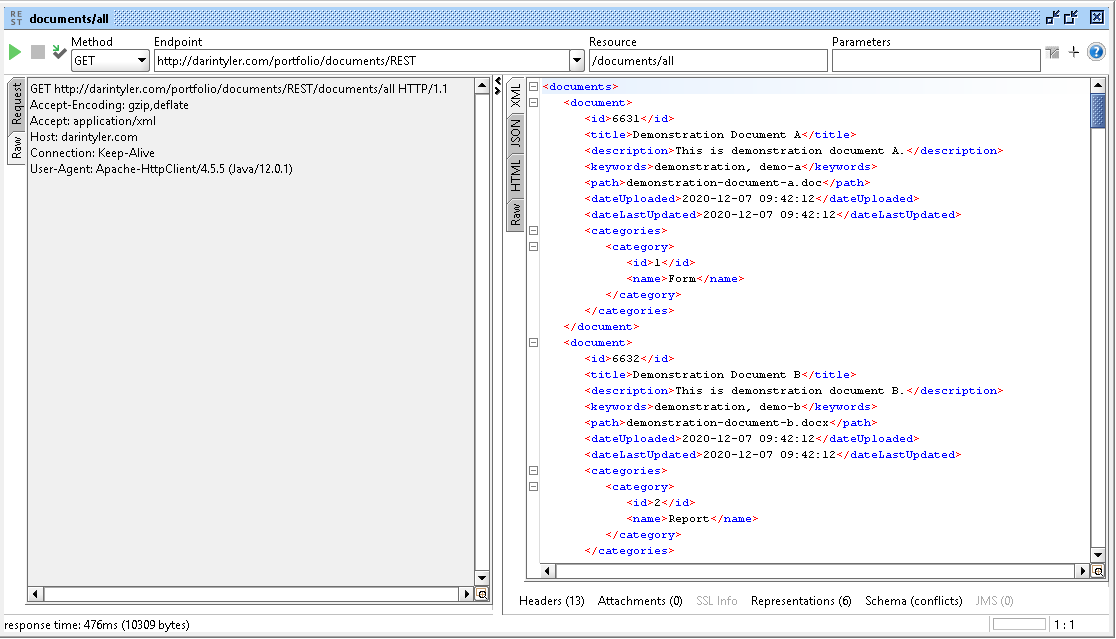
Task: Click the response pane scroll down arrow
Action: coord(1098,555)
